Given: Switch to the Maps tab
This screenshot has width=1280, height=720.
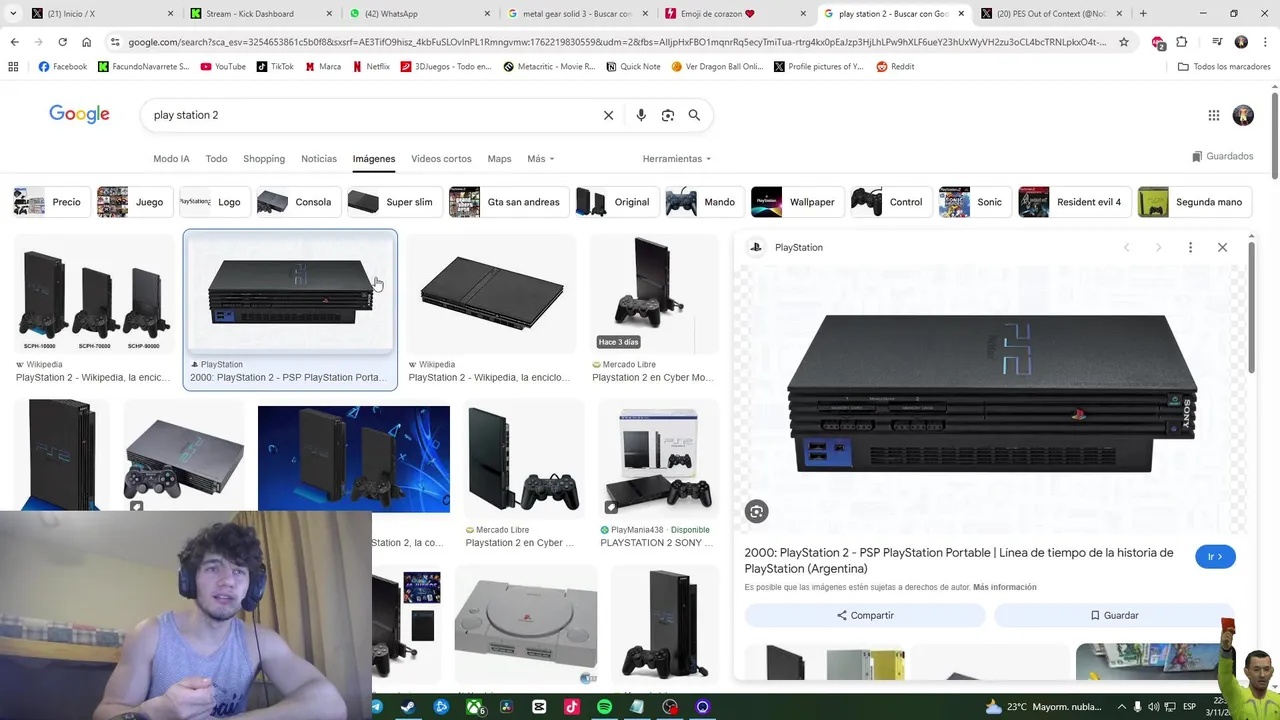Looking at the screenshot, I should (499, 159).
